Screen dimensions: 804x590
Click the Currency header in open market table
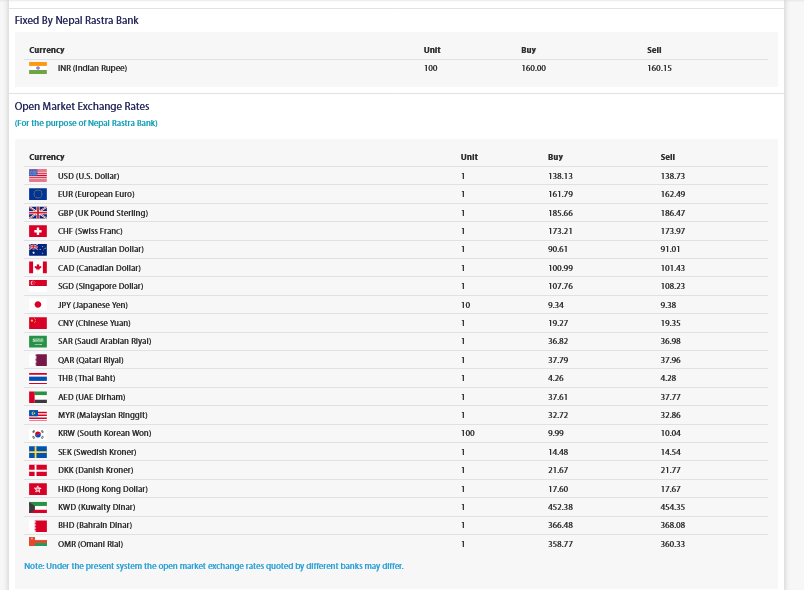tap(47, 157)
